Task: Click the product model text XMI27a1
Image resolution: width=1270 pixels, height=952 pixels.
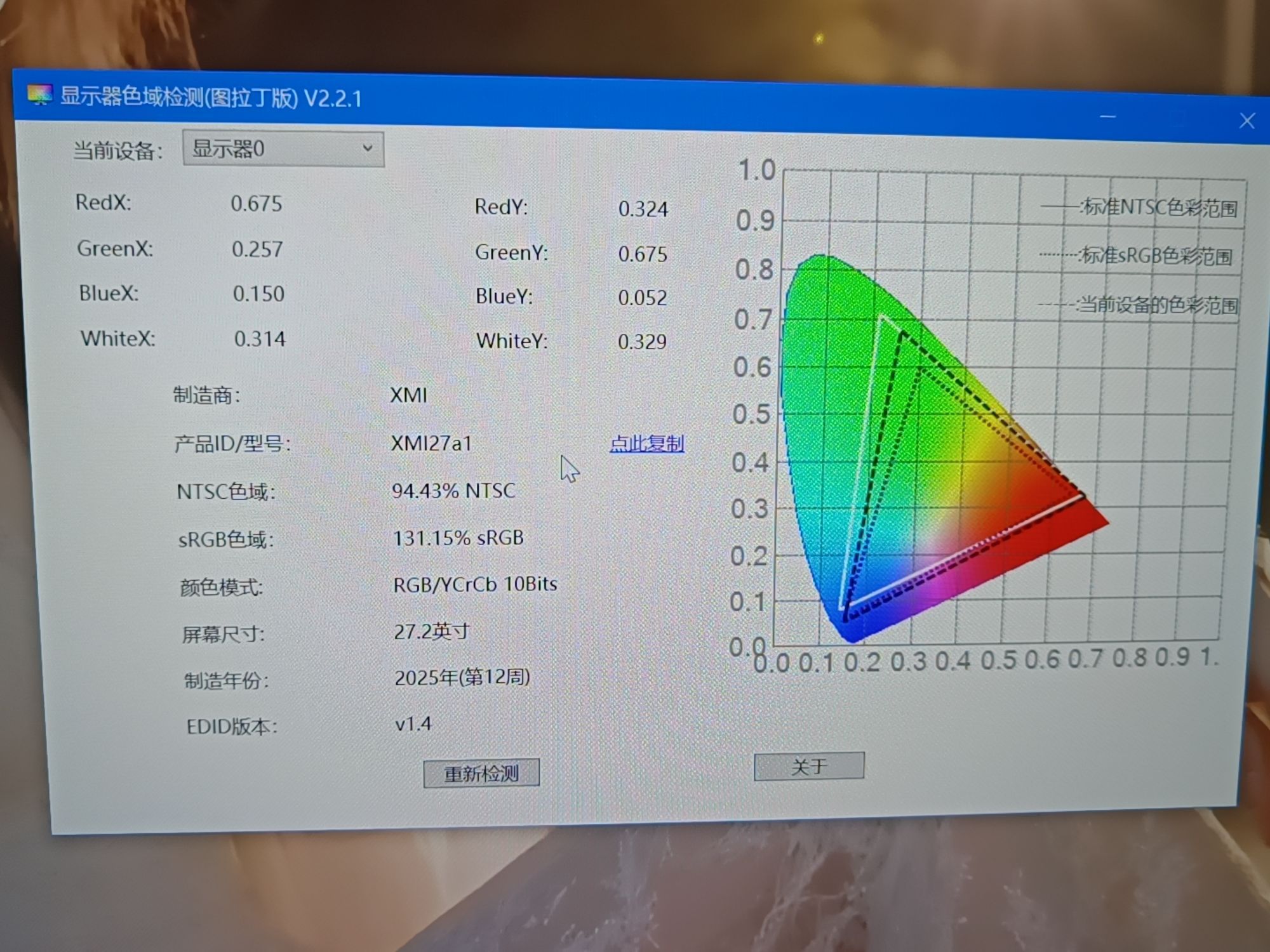Action: [x=431, y=443]
